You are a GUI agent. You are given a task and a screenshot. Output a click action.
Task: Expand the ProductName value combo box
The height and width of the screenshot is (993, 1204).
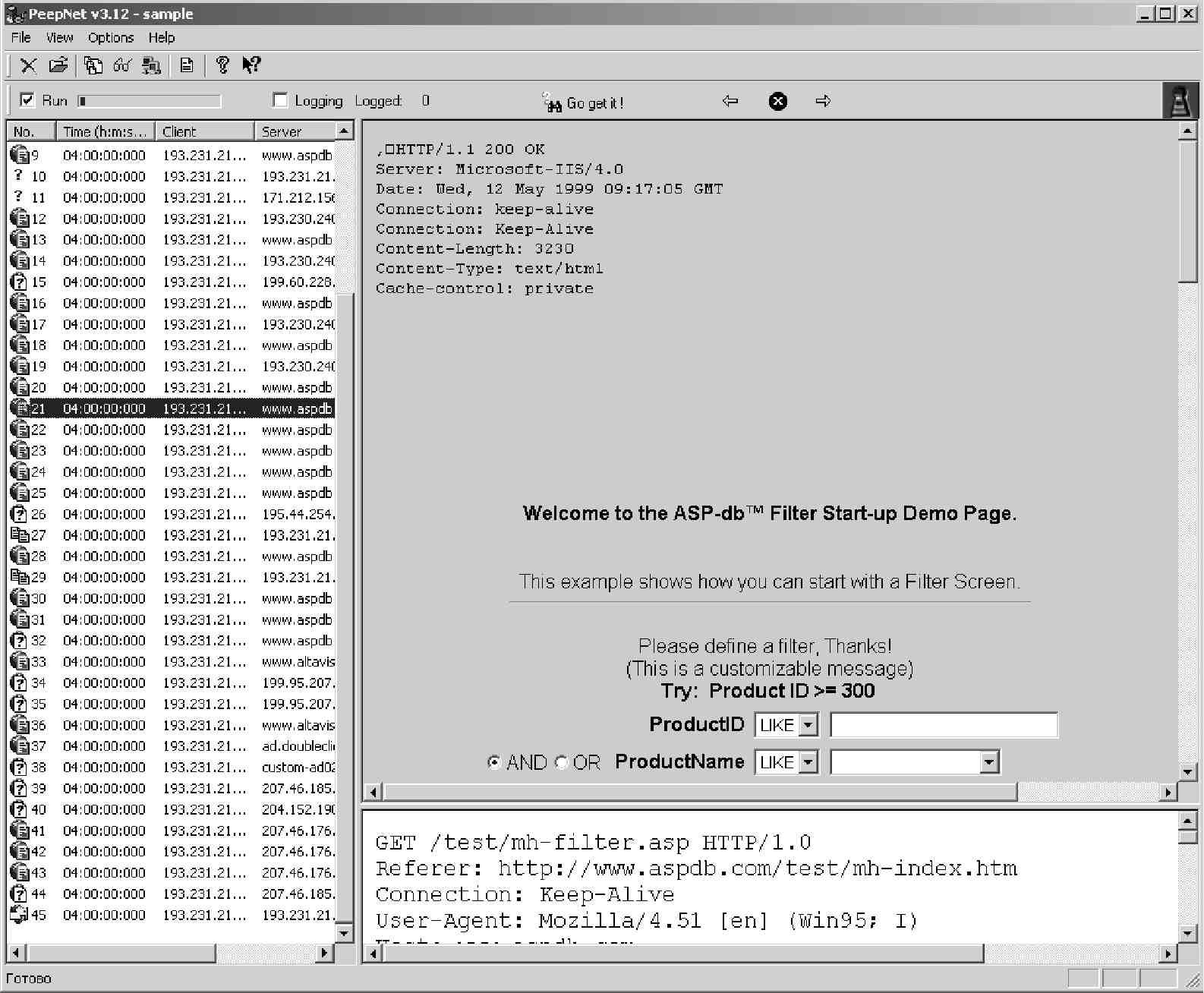pyautogui.click(x=988, y=762)
